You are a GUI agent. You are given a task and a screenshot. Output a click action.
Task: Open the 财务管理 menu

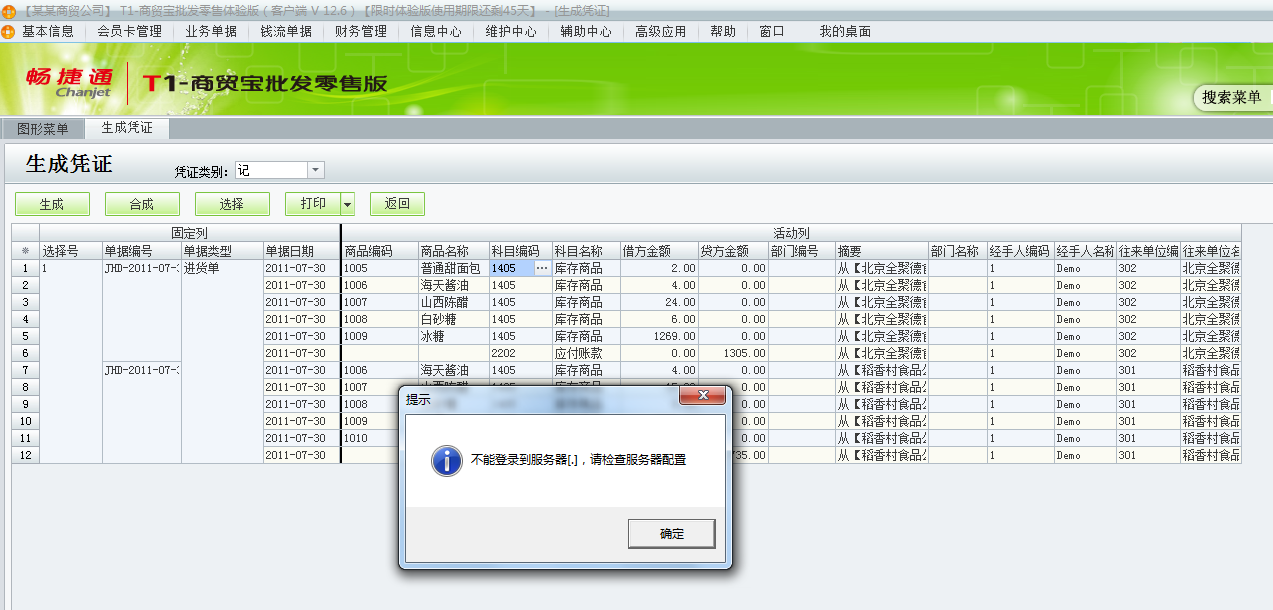[x=360, y=31]
